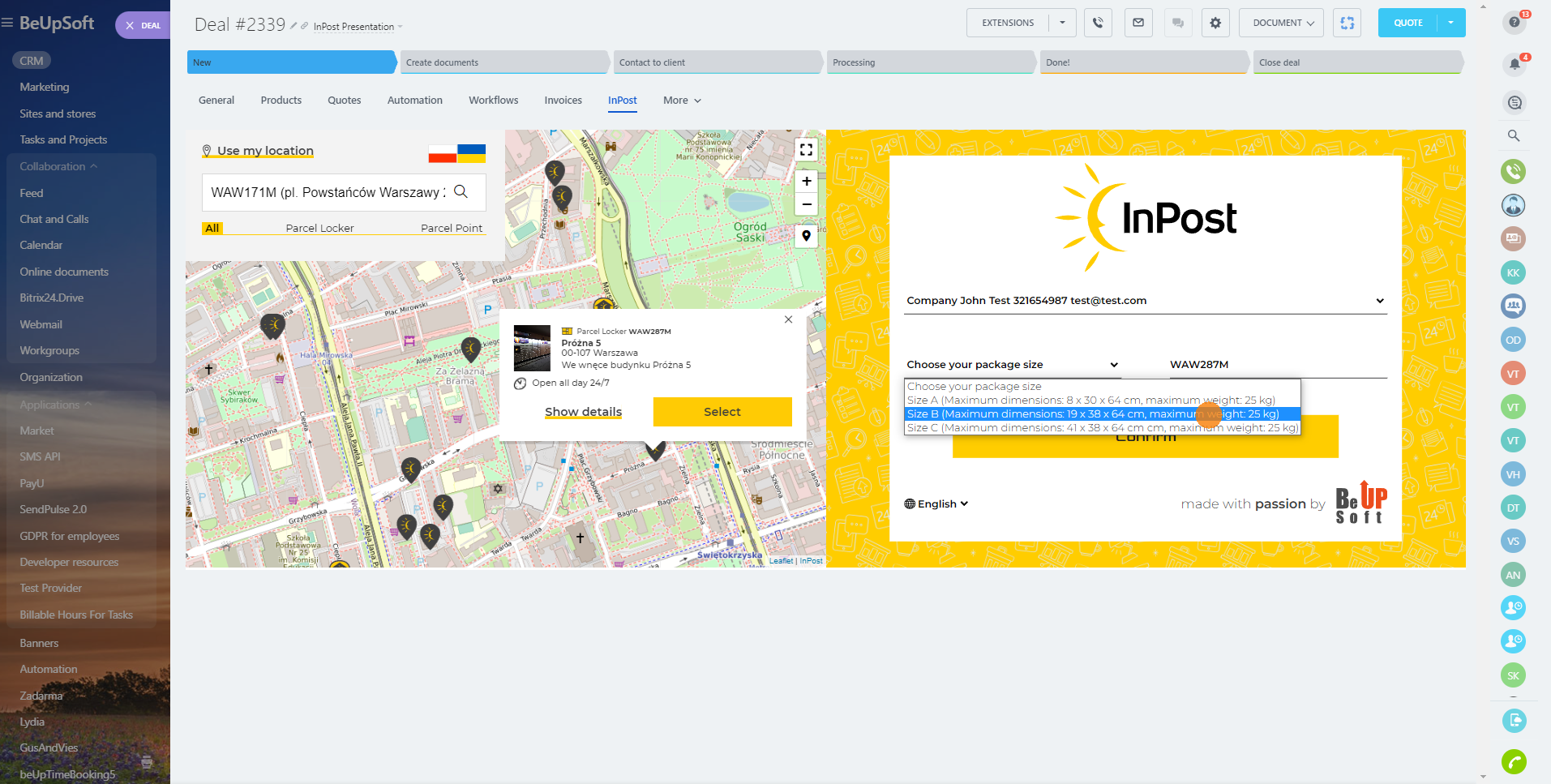Open the email envelope icon button
The image size is (1551, 784).
click(x=1138, y=23)
